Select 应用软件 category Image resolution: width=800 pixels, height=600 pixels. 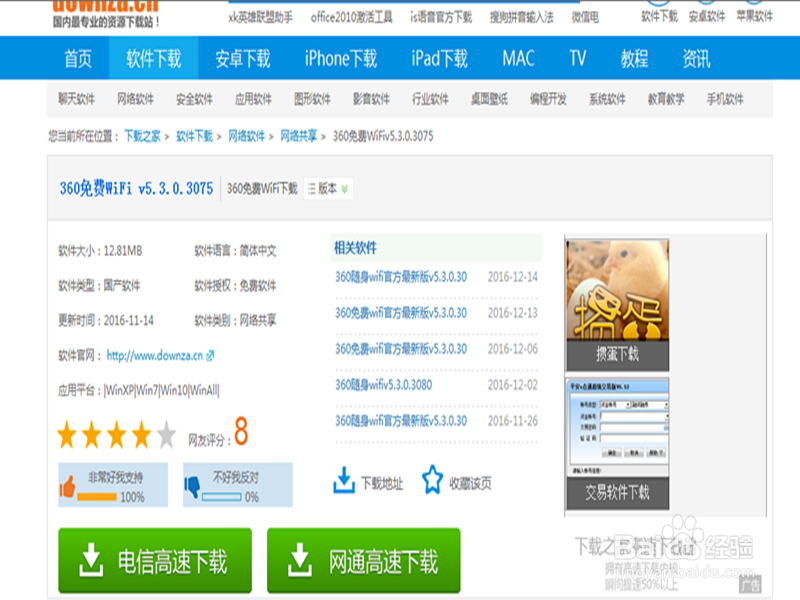(253, 98)
